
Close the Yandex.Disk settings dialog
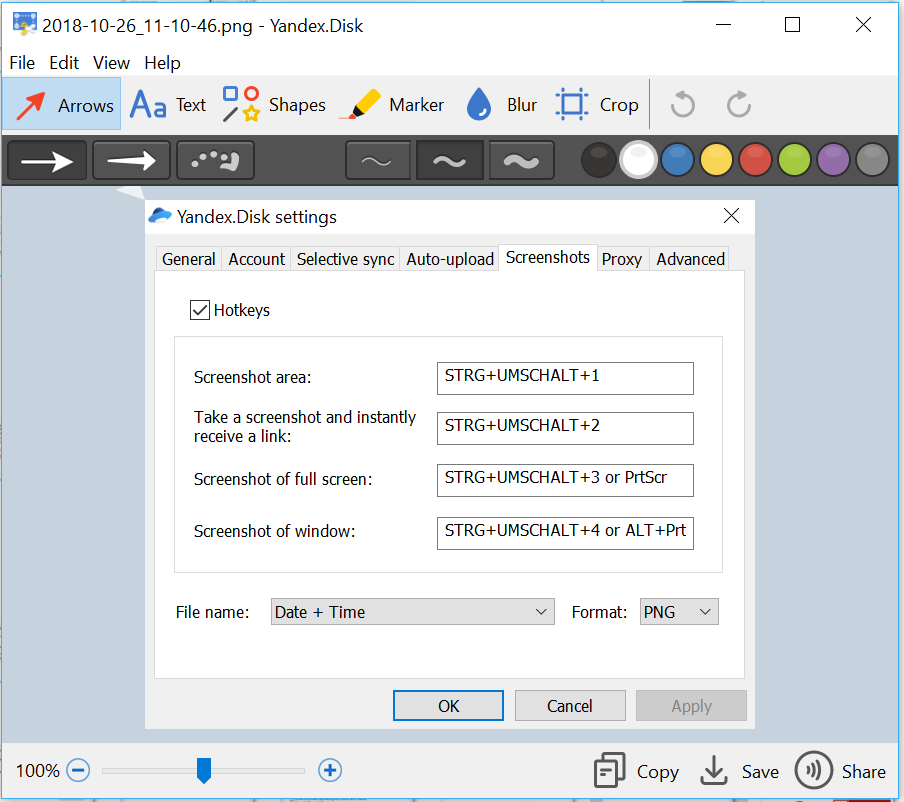[x=731, y=216]
